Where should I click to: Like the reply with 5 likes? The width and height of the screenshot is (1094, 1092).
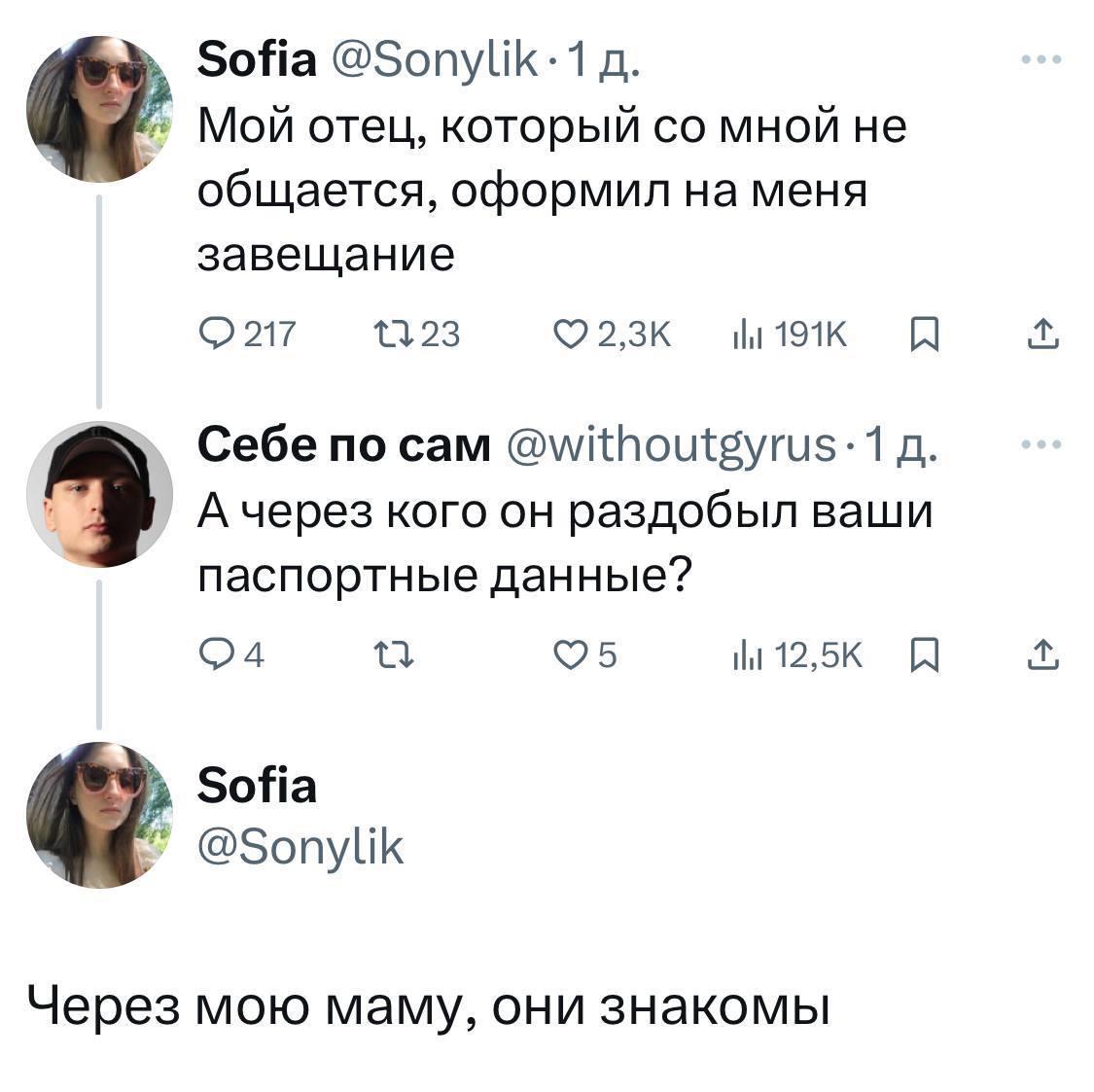pyautogui.click(x=567, y=658)
